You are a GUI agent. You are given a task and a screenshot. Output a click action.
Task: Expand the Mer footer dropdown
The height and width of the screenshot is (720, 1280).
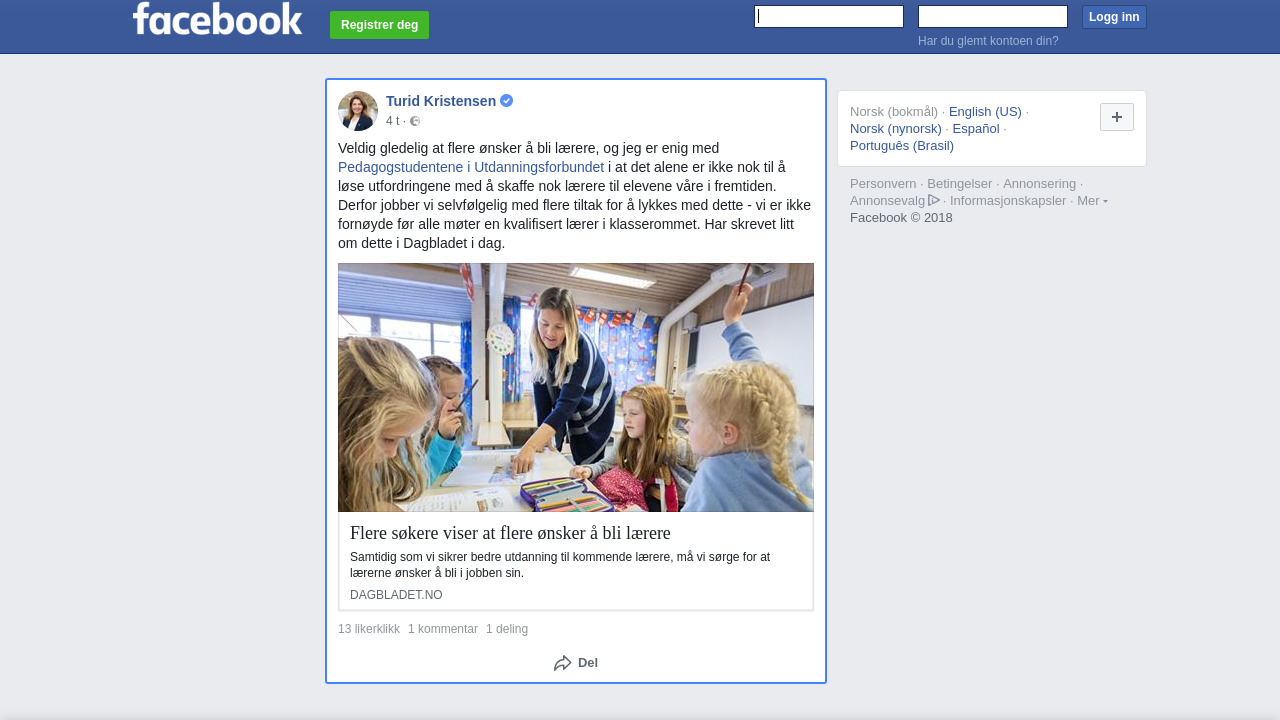1092,201
